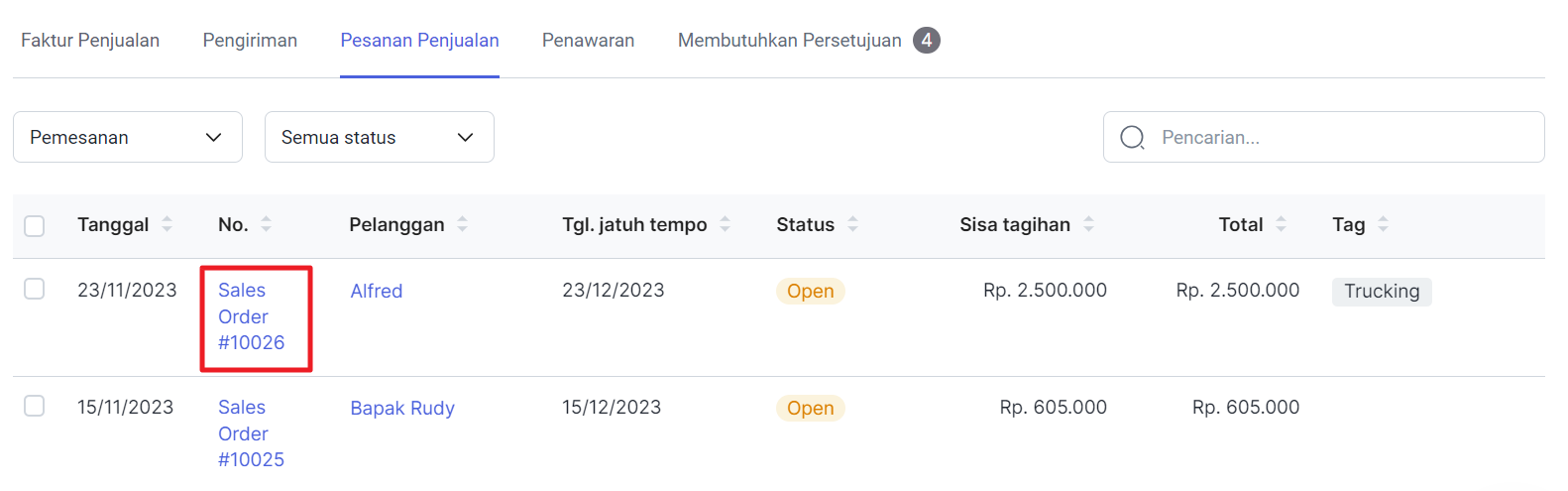Sort by Pelanggan column arrows
The image size is (1568, 491).
[462, 224]
